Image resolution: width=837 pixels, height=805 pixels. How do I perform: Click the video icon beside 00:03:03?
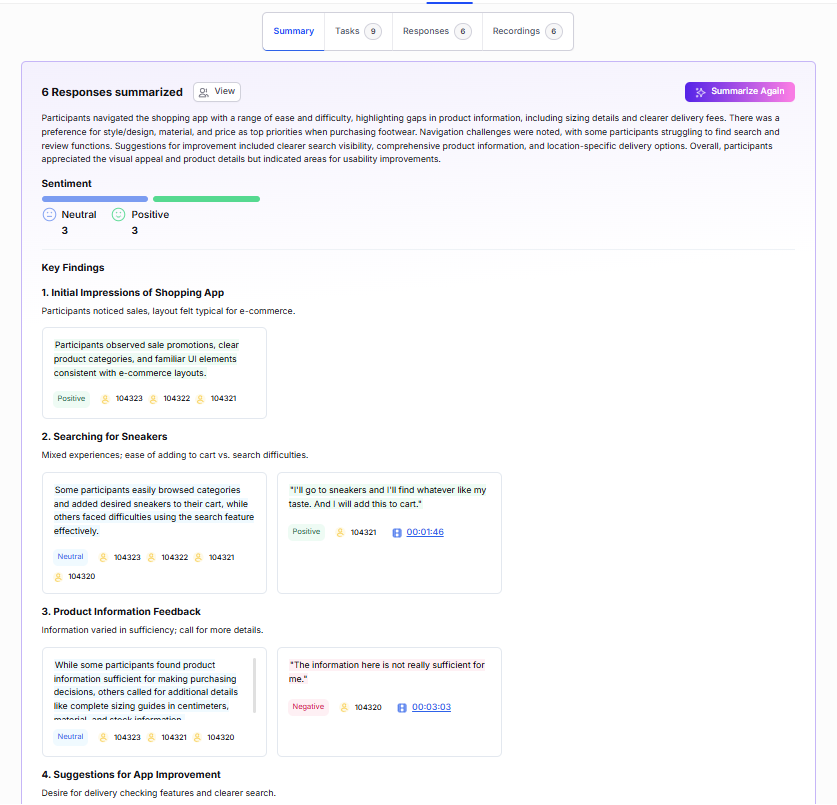(402, 708)
